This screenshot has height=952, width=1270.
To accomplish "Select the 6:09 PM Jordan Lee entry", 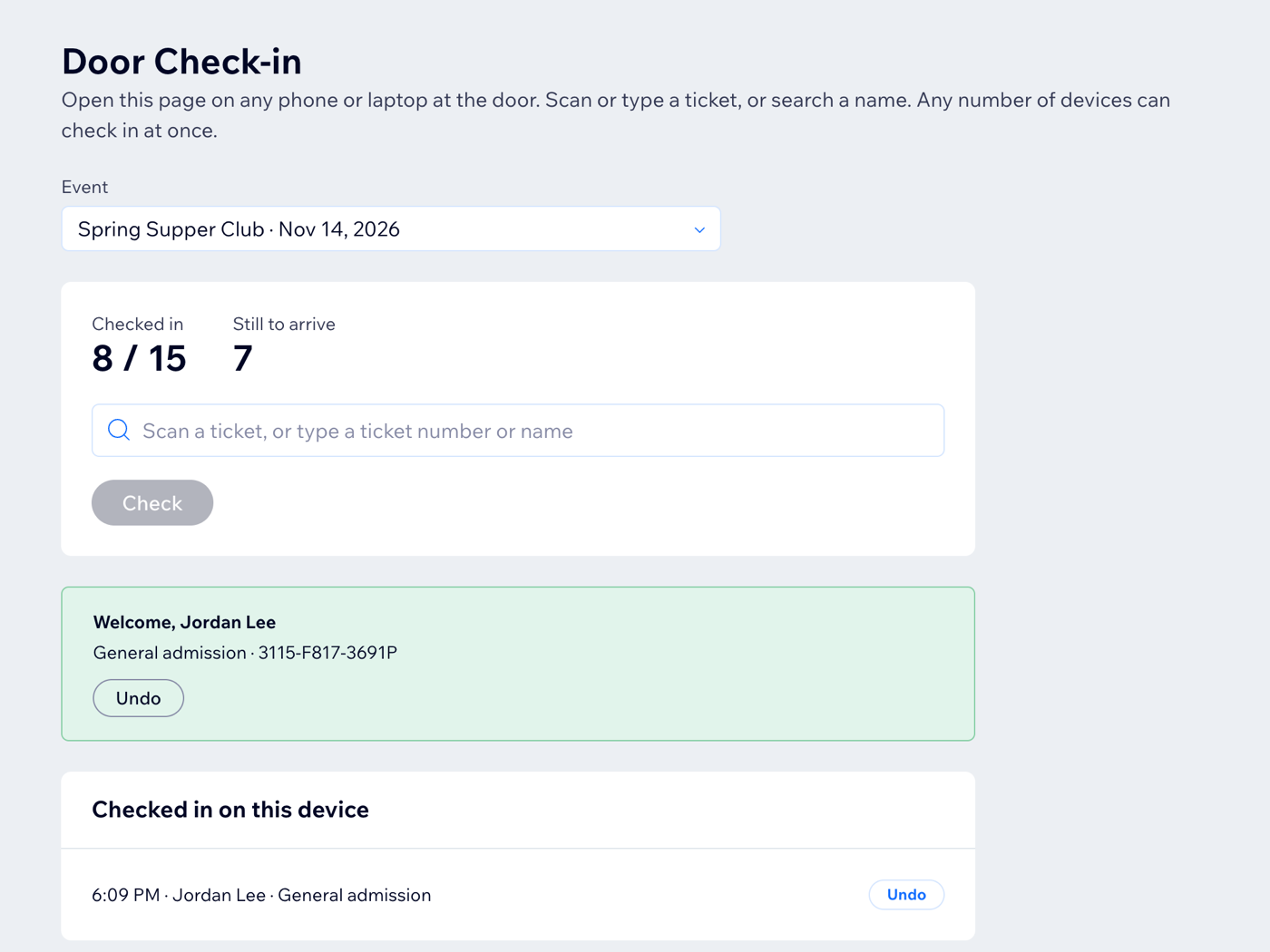I will coord(261,895).
